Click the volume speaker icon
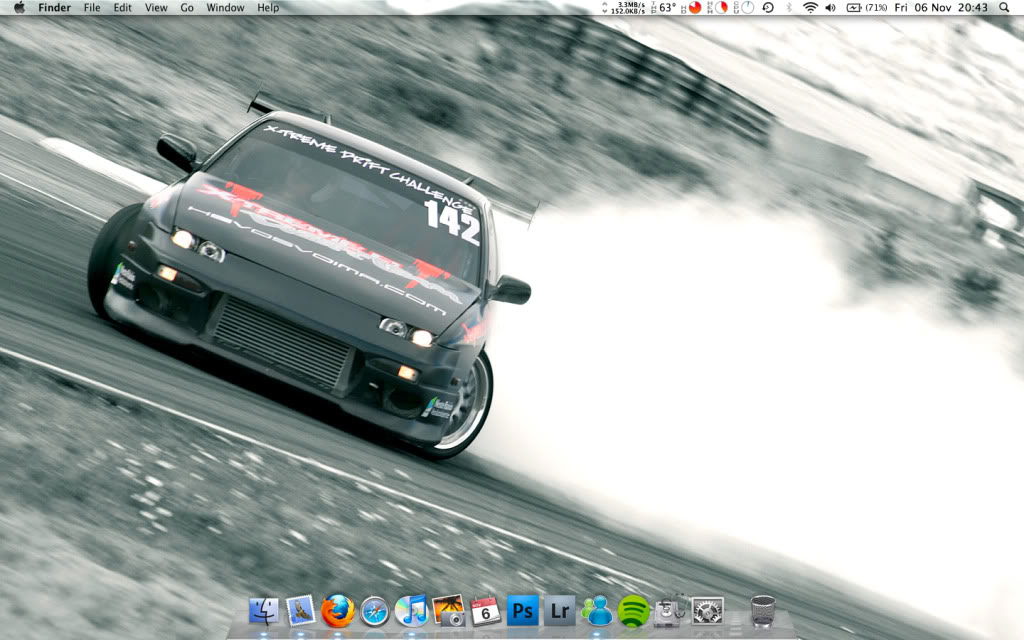The width and height of the screenshot is (1024, 640). click(831, 7)
